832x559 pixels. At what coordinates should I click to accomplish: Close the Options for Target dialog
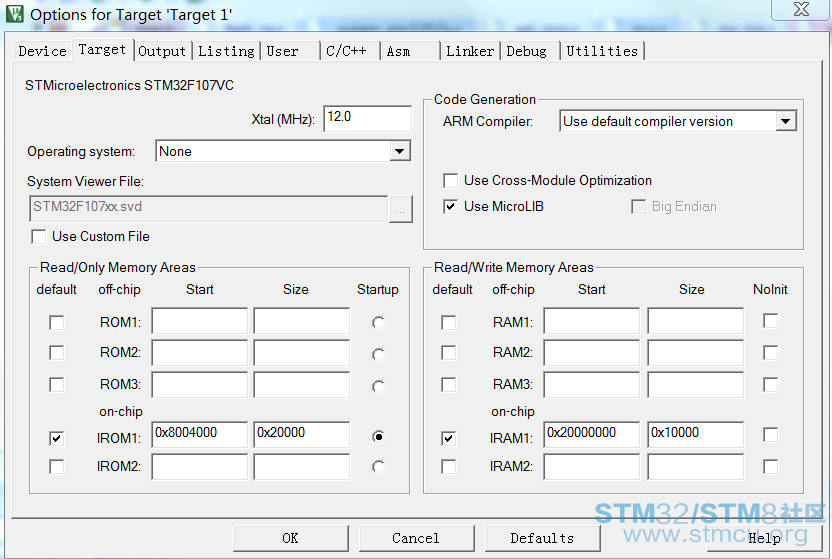pos(801,10)
